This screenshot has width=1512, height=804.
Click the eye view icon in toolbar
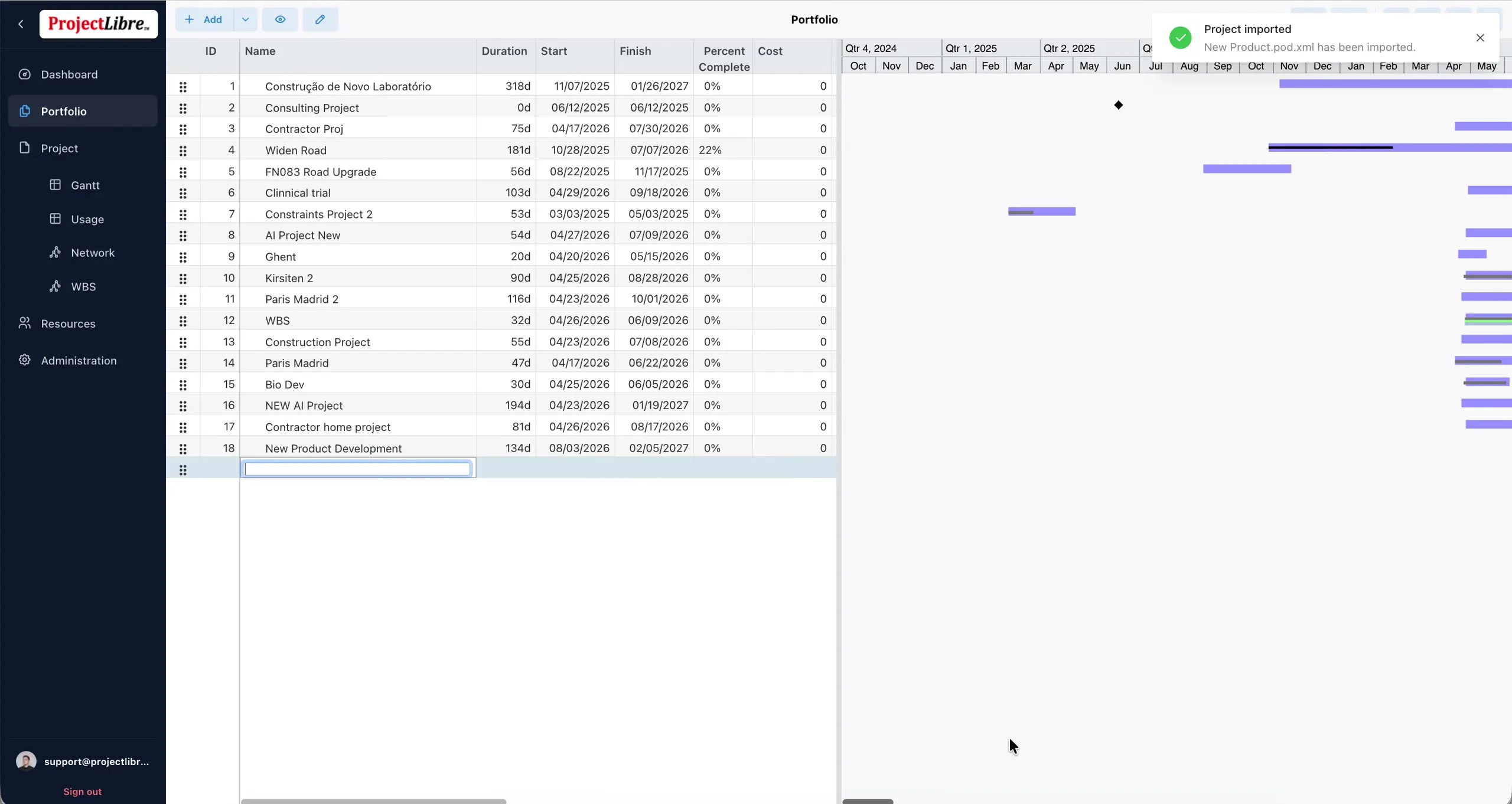pyautogui.click(x=280, y=19)
